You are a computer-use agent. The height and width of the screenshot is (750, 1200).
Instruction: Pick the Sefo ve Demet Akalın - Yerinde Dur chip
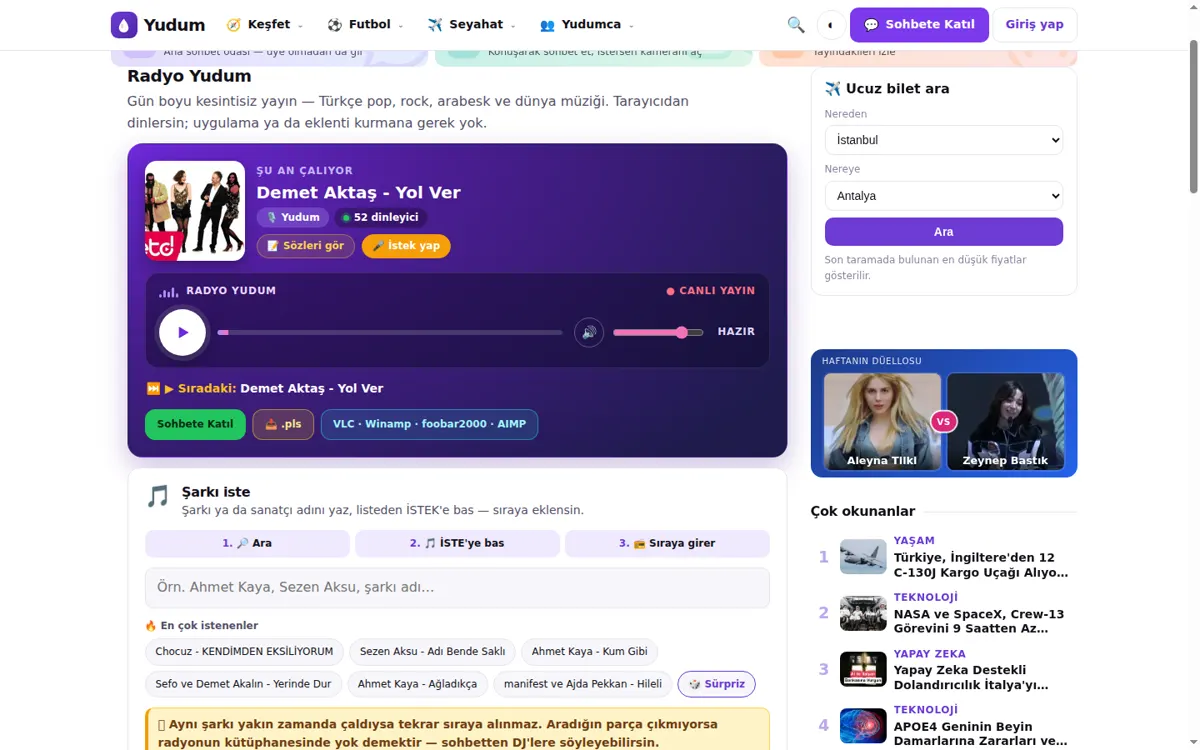[243, 685]
